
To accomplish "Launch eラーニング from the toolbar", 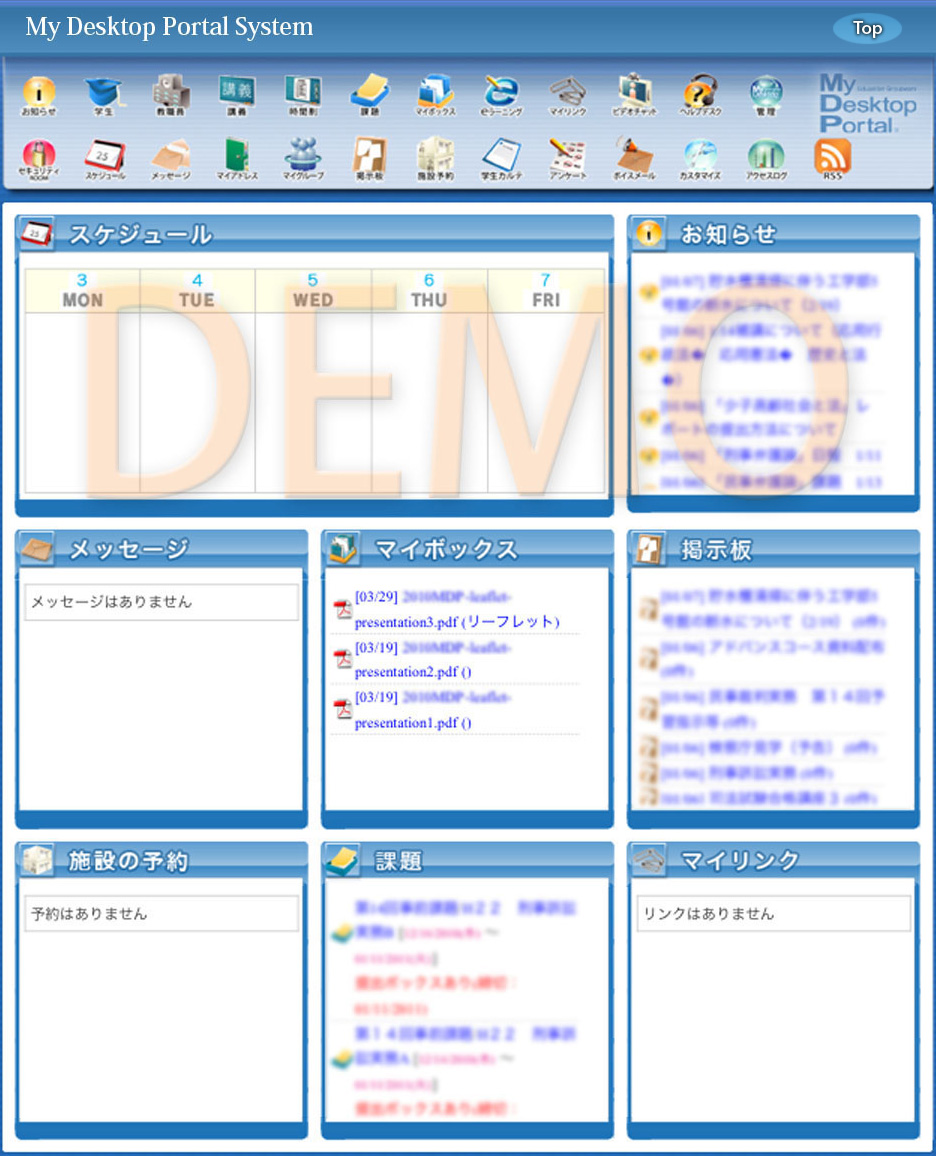I will pyautogui.click(x=501, y=93).
